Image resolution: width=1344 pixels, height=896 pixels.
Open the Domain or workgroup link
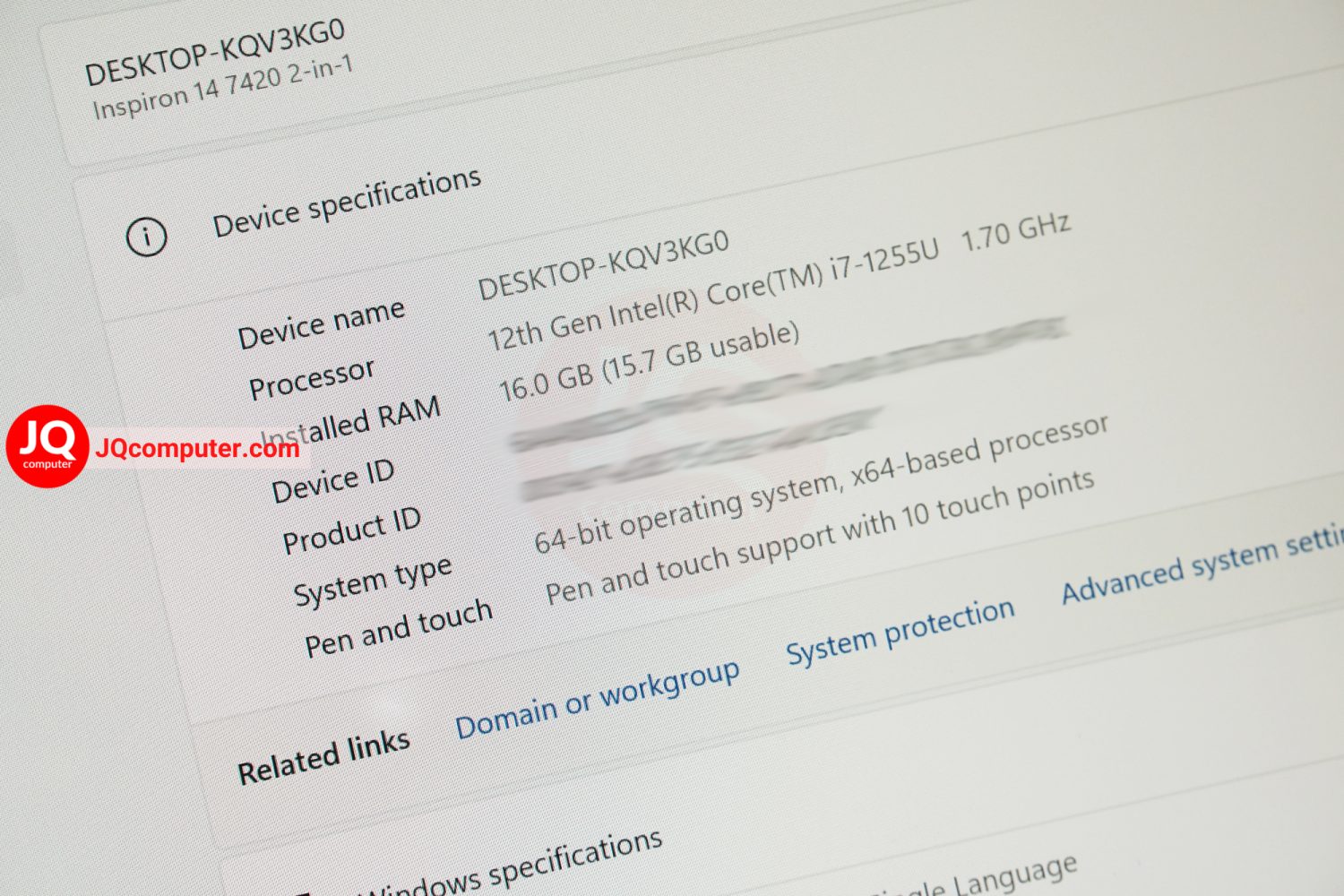click(598, 700)
